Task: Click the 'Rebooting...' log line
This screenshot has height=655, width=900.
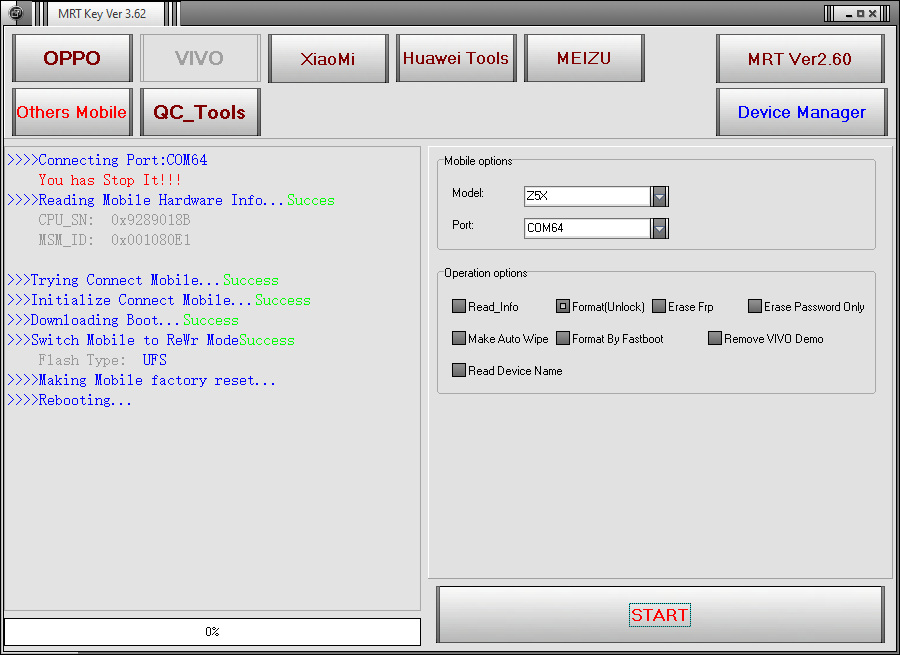Action: (x=69, y=401)
